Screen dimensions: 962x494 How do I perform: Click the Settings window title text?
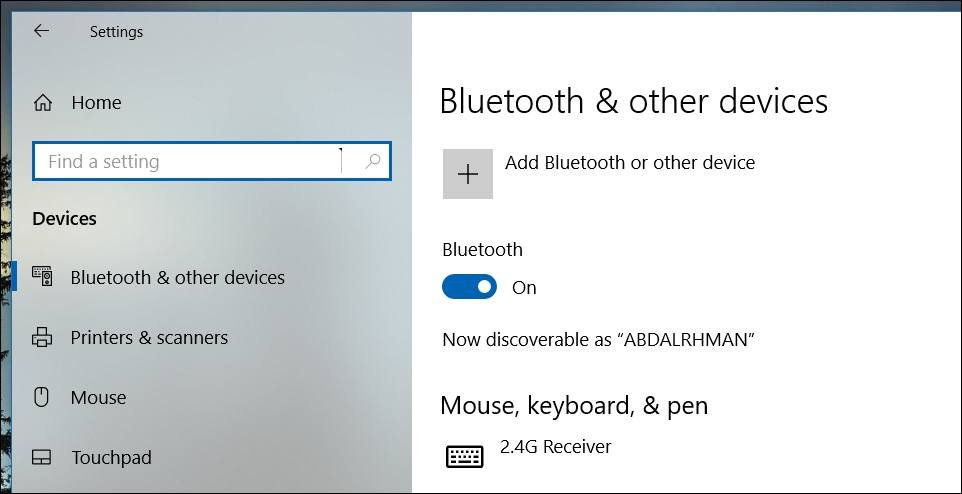click(116, 32)
